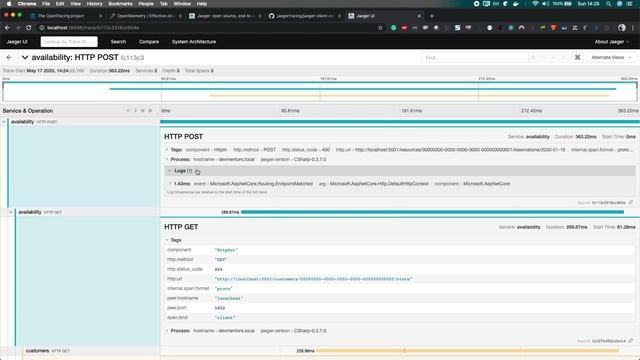The image size is (640, 360).
Task: Click the span.kind tag row
Action: (x=400, y=318)
